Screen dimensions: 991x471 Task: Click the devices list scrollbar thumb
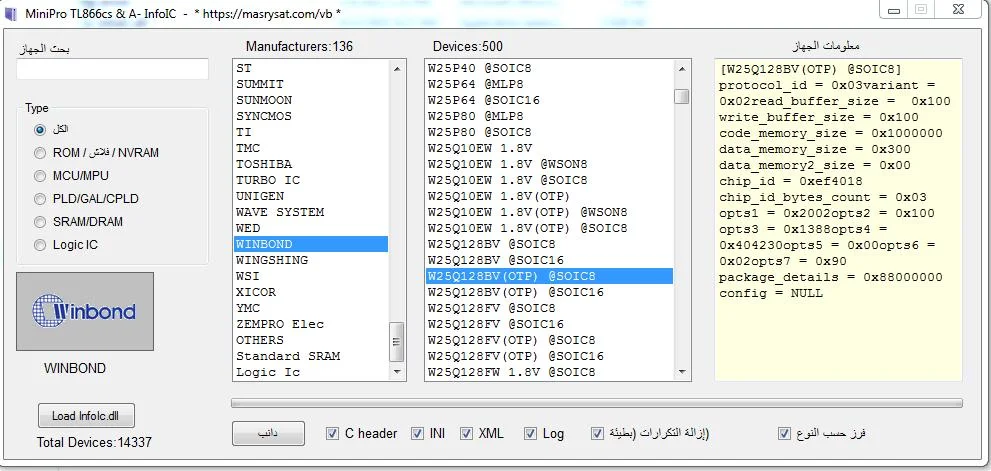tap(681, 96)
